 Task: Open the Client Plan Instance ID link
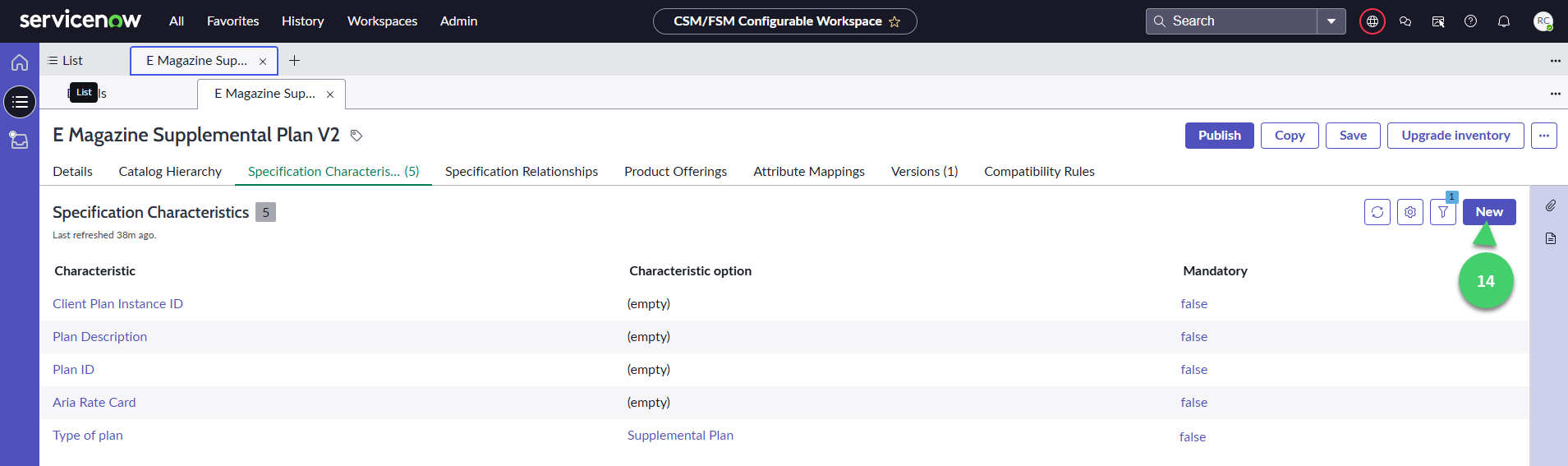pos(118,304)
